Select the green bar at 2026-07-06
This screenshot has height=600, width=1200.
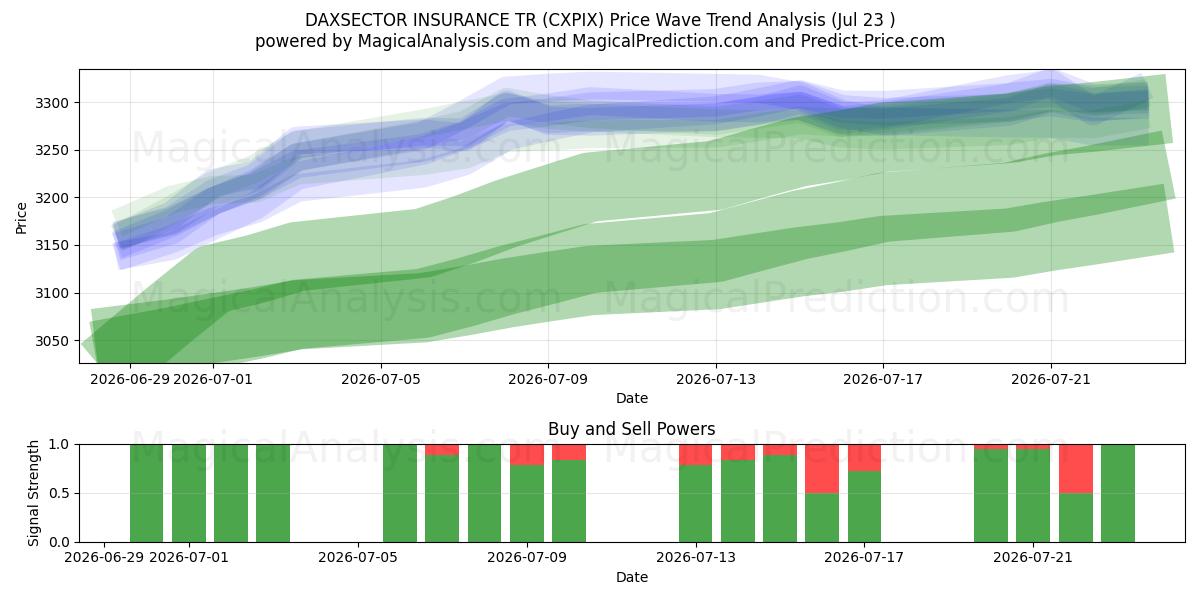pos(400,493)
